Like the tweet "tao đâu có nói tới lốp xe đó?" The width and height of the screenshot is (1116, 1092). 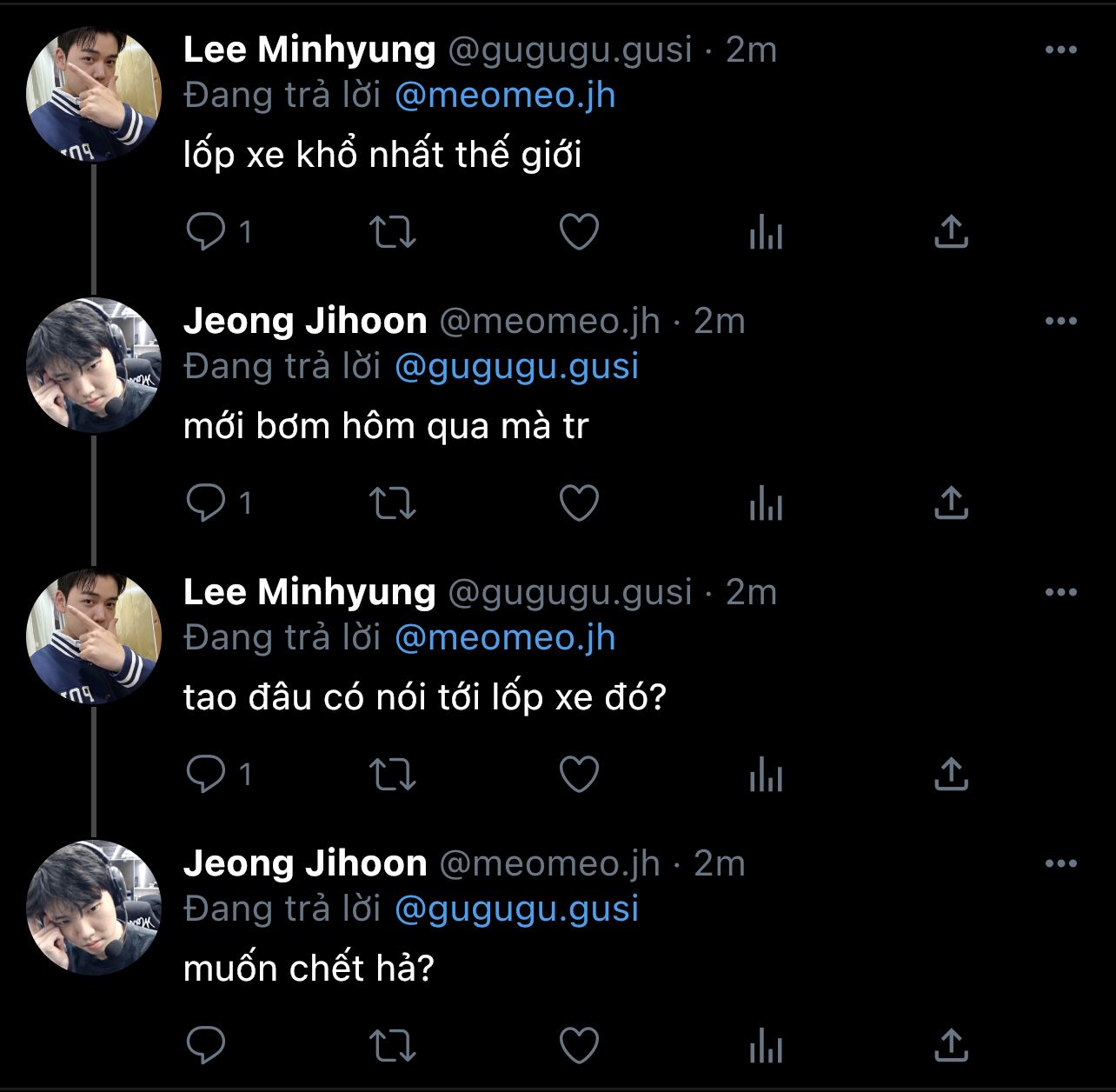coord(579,774)
